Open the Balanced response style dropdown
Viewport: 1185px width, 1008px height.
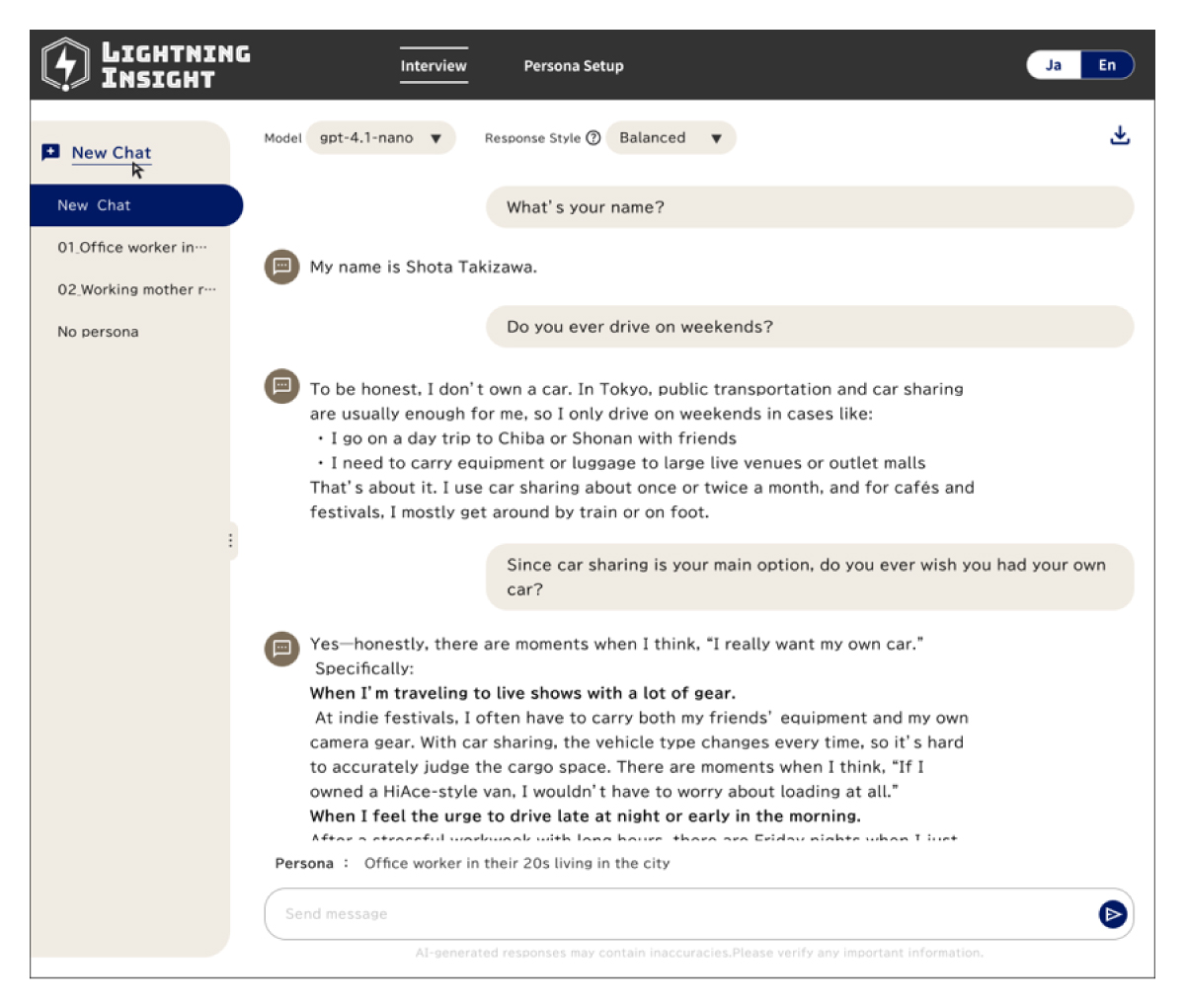point(671,137)
